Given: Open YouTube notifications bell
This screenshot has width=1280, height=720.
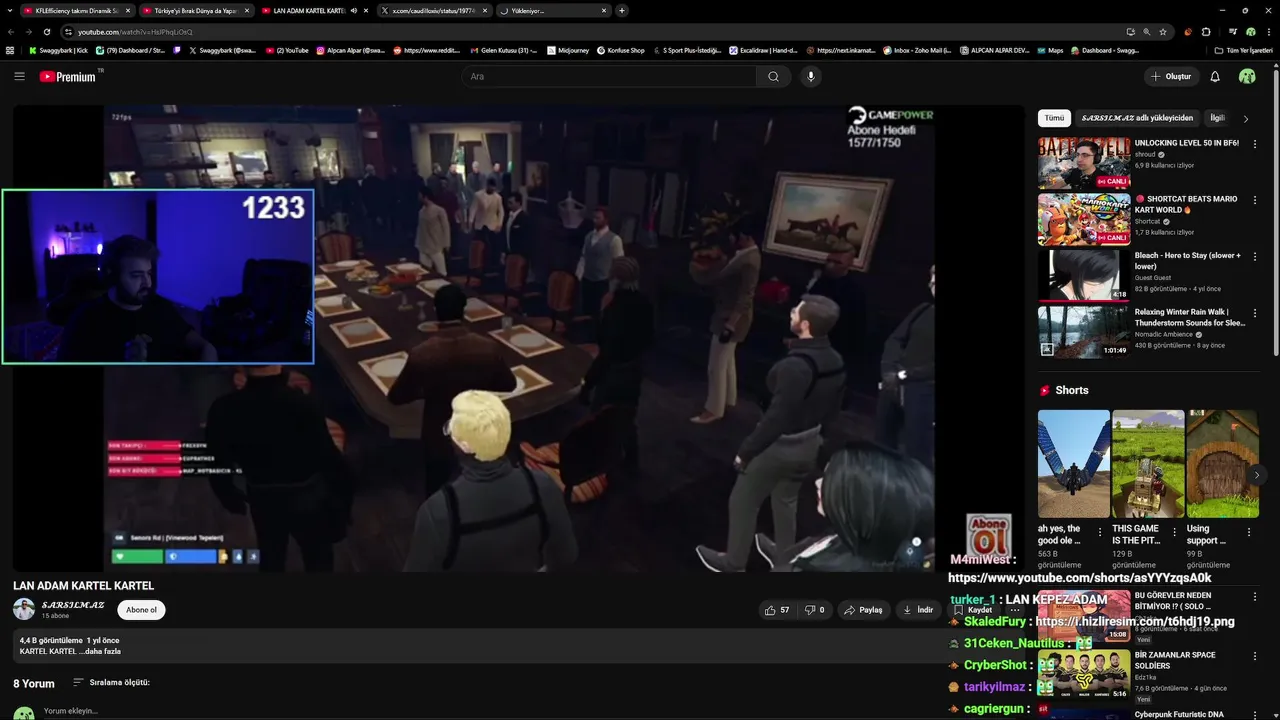Looking at the screenshot, I should click(1215, 76).
